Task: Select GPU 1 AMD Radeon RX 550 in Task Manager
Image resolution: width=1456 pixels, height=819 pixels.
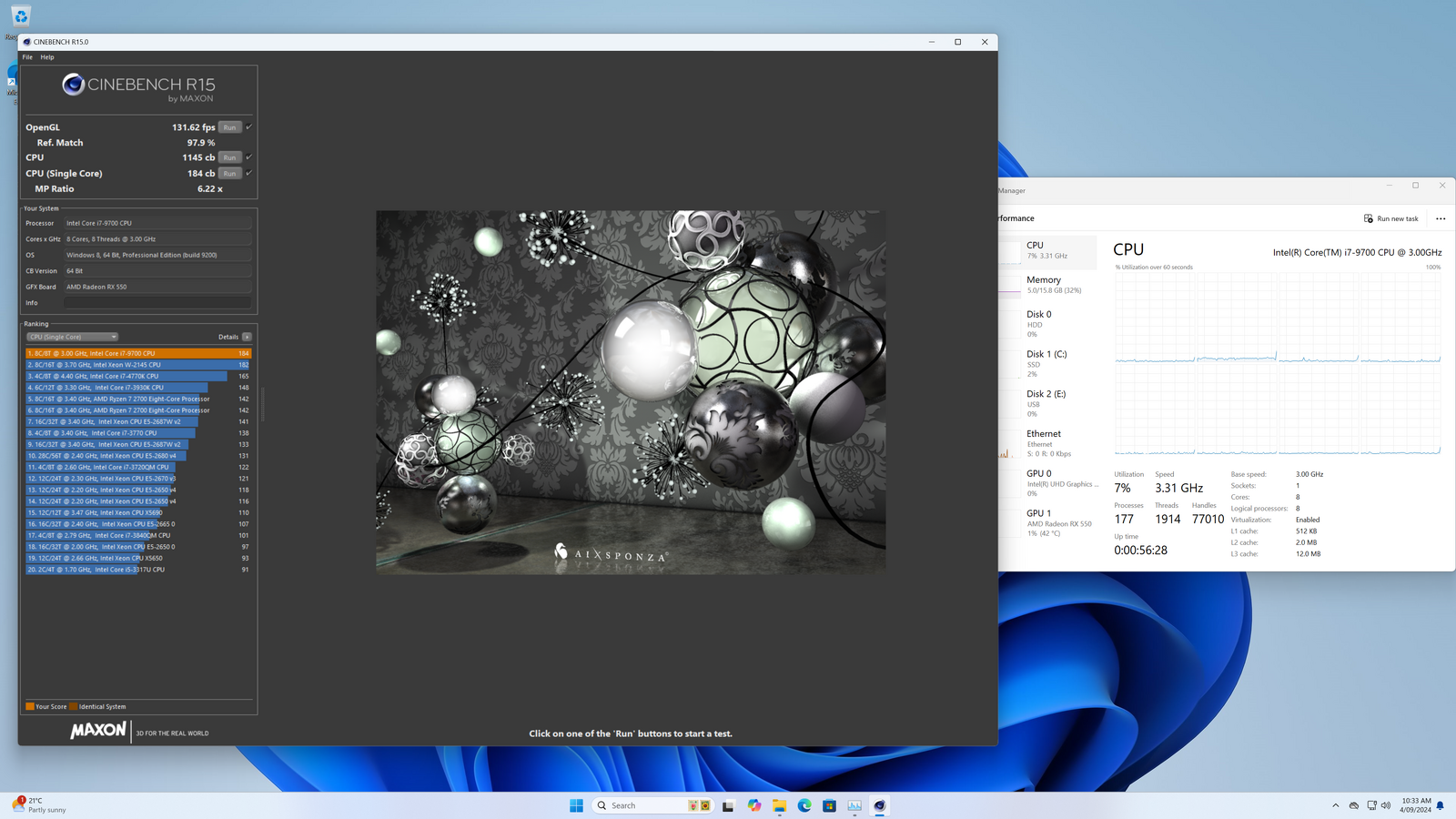Action: pos(1047,523)
